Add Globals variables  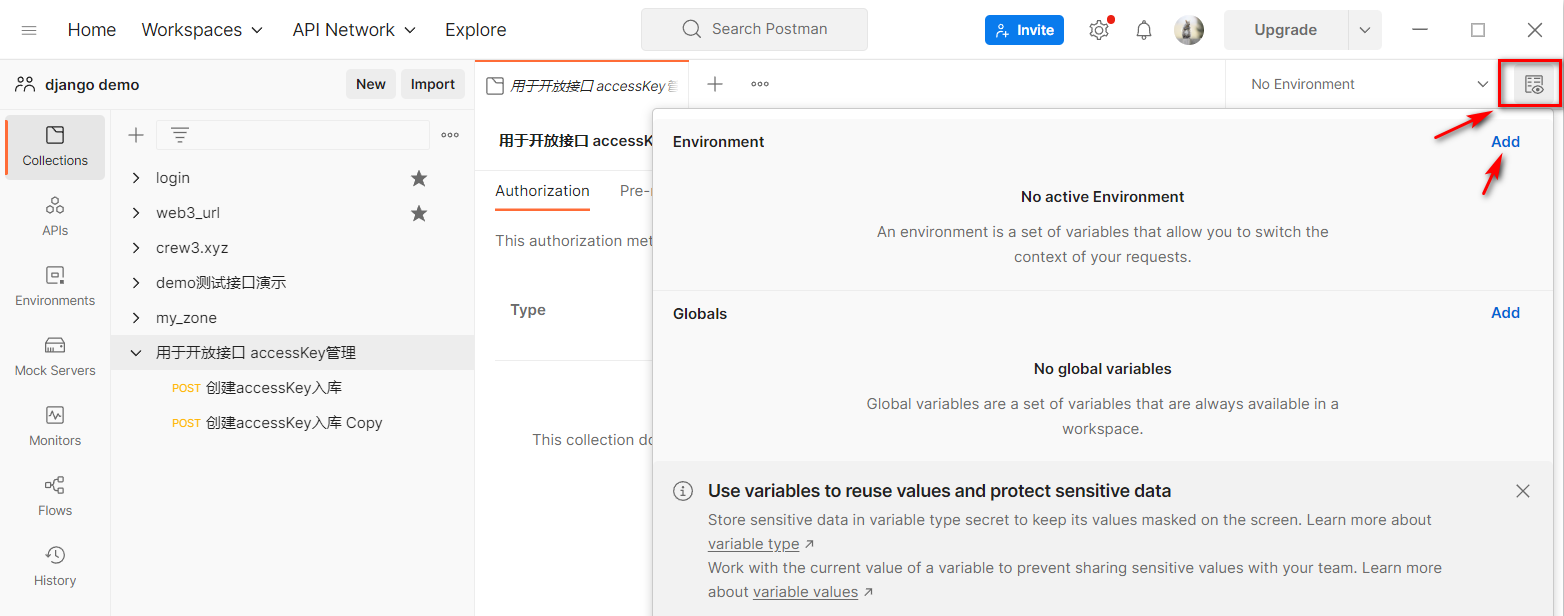point(1505,313)
